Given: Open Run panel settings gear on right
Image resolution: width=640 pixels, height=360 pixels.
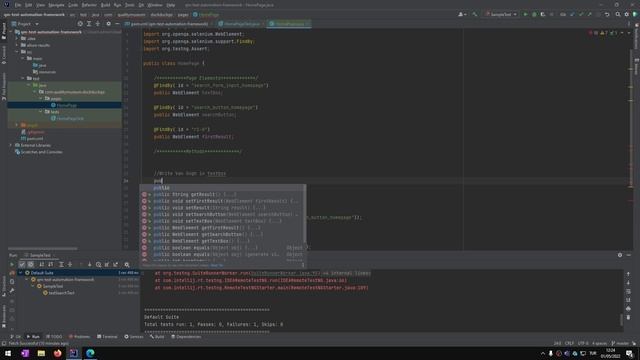Looking at the screenshot, I should point(620,255).
